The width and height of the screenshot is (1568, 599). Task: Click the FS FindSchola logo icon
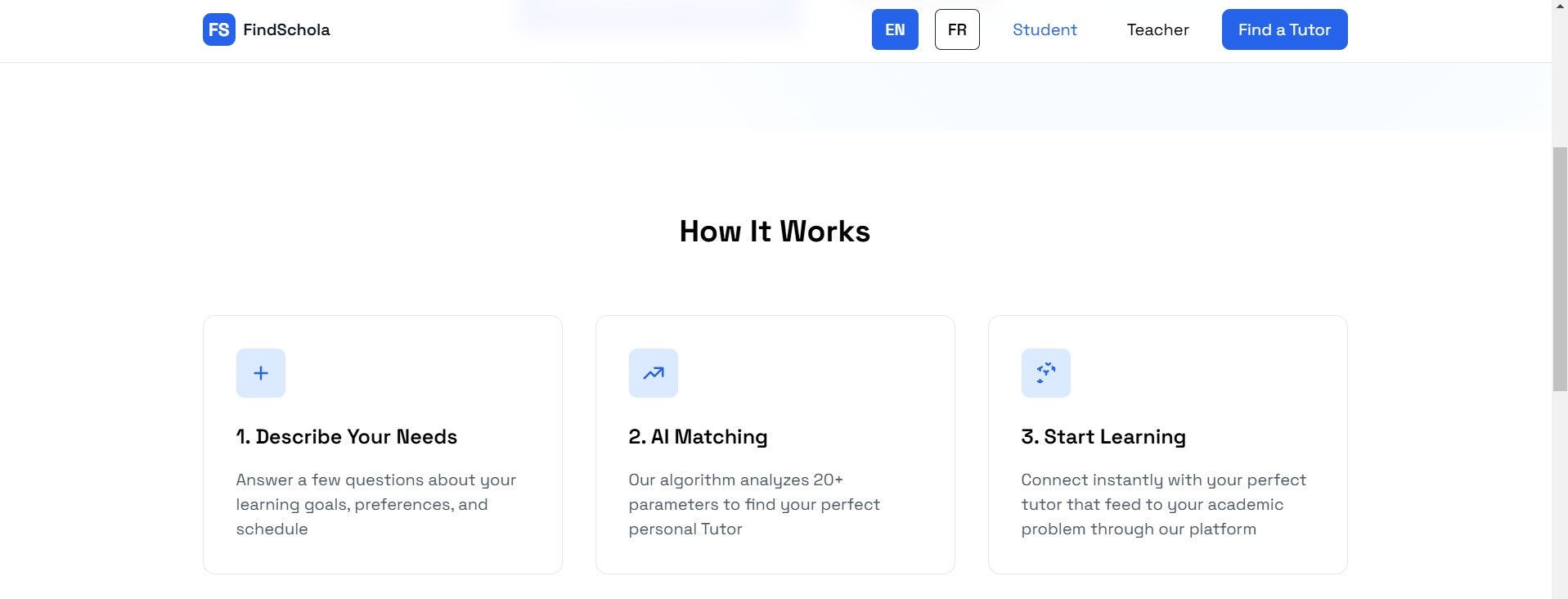[218, 29]
